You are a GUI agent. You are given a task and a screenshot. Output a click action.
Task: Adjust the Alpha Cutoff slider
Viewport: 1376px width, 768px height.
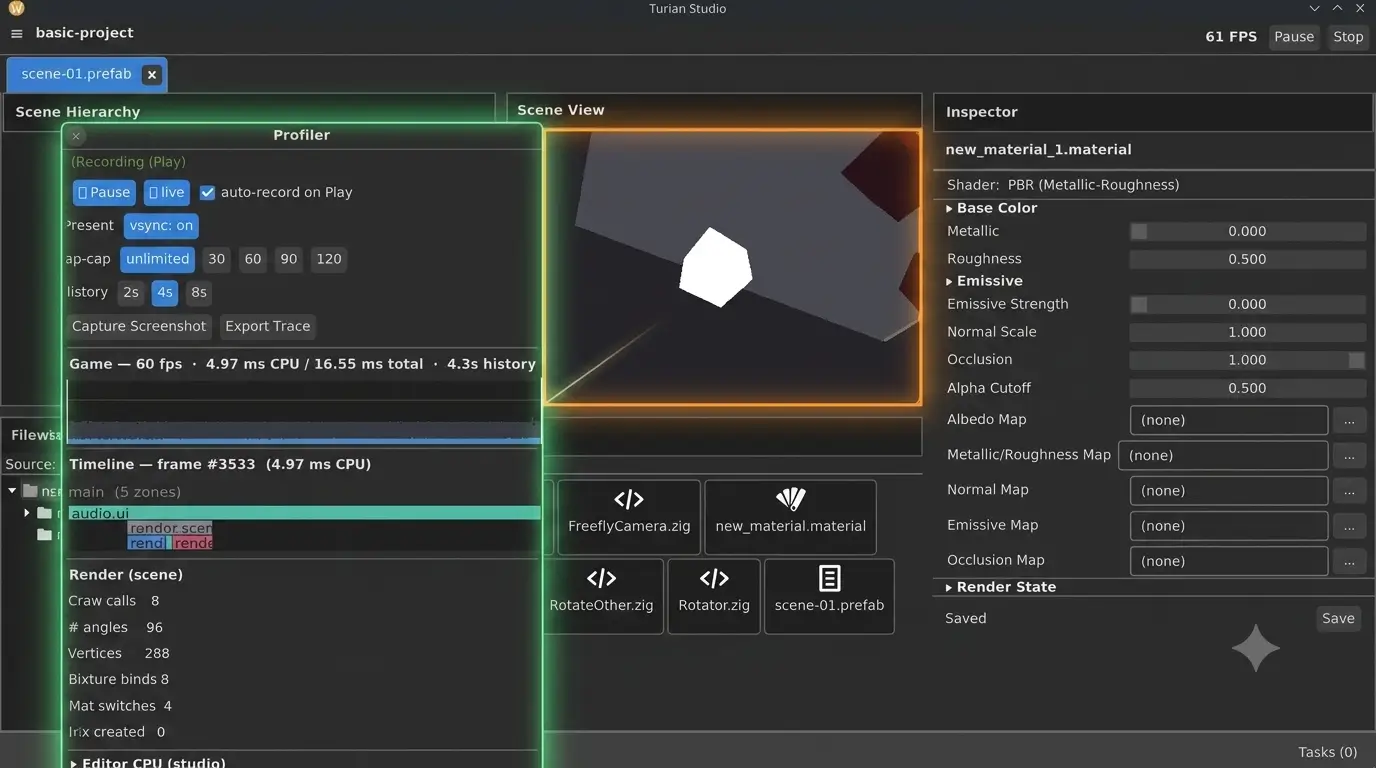(x=1247, y=388)
